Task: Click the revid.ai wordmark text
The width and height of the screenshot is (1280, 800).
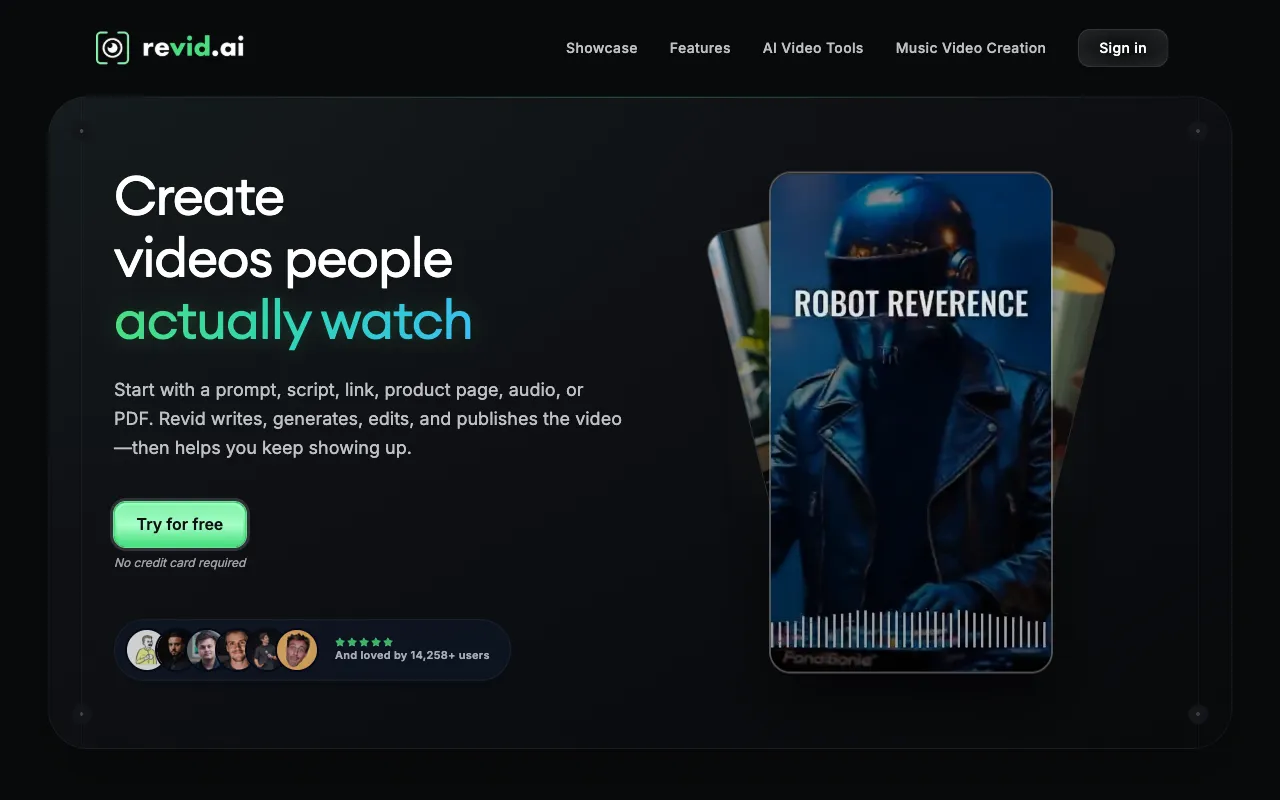Action: (193, 47)
